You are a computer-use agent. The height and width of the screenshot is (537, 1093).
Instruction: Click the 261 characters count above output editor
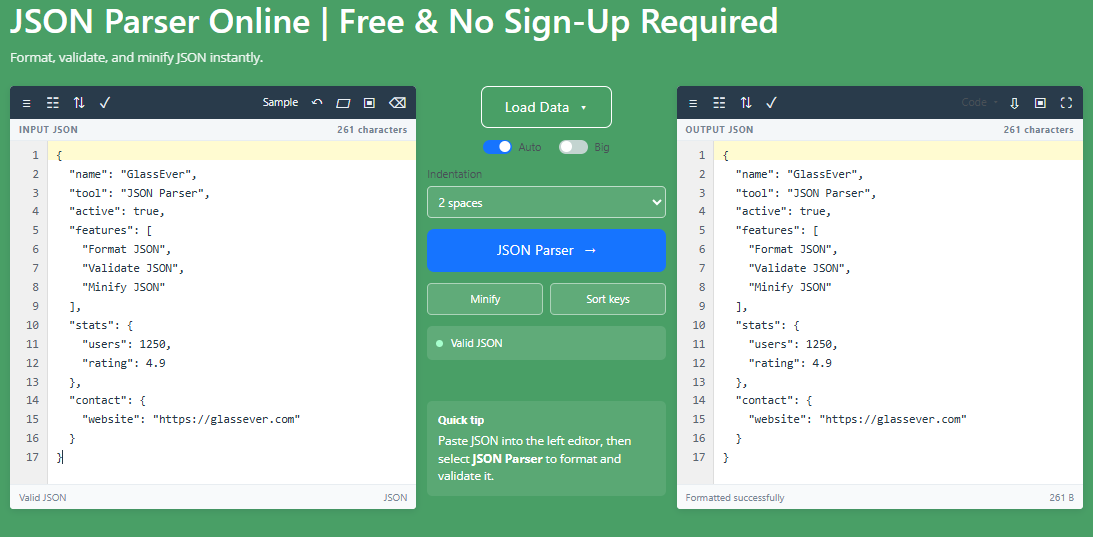(1039, 130)
